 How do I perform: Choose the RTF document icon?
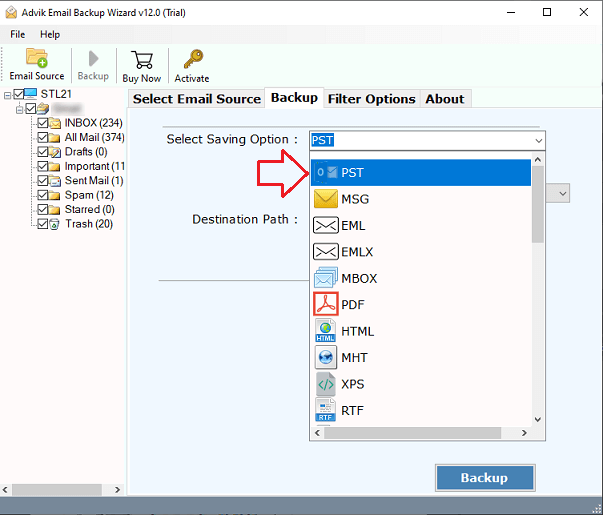pyautogui.click(x=325, y=410)
